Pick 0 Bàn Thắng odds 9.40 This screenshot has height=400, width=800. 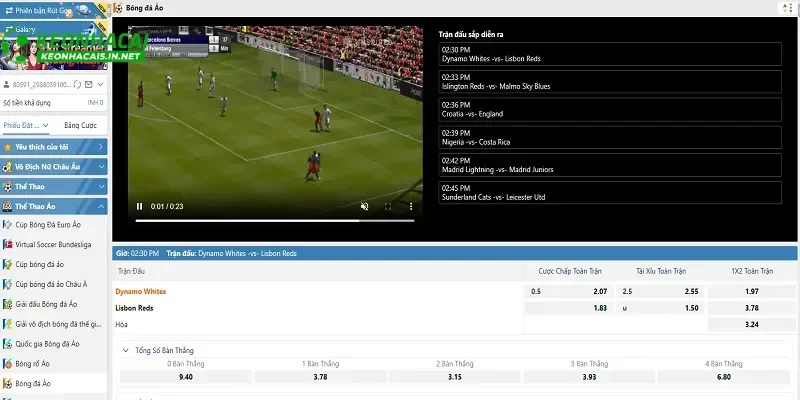(186, 377)
